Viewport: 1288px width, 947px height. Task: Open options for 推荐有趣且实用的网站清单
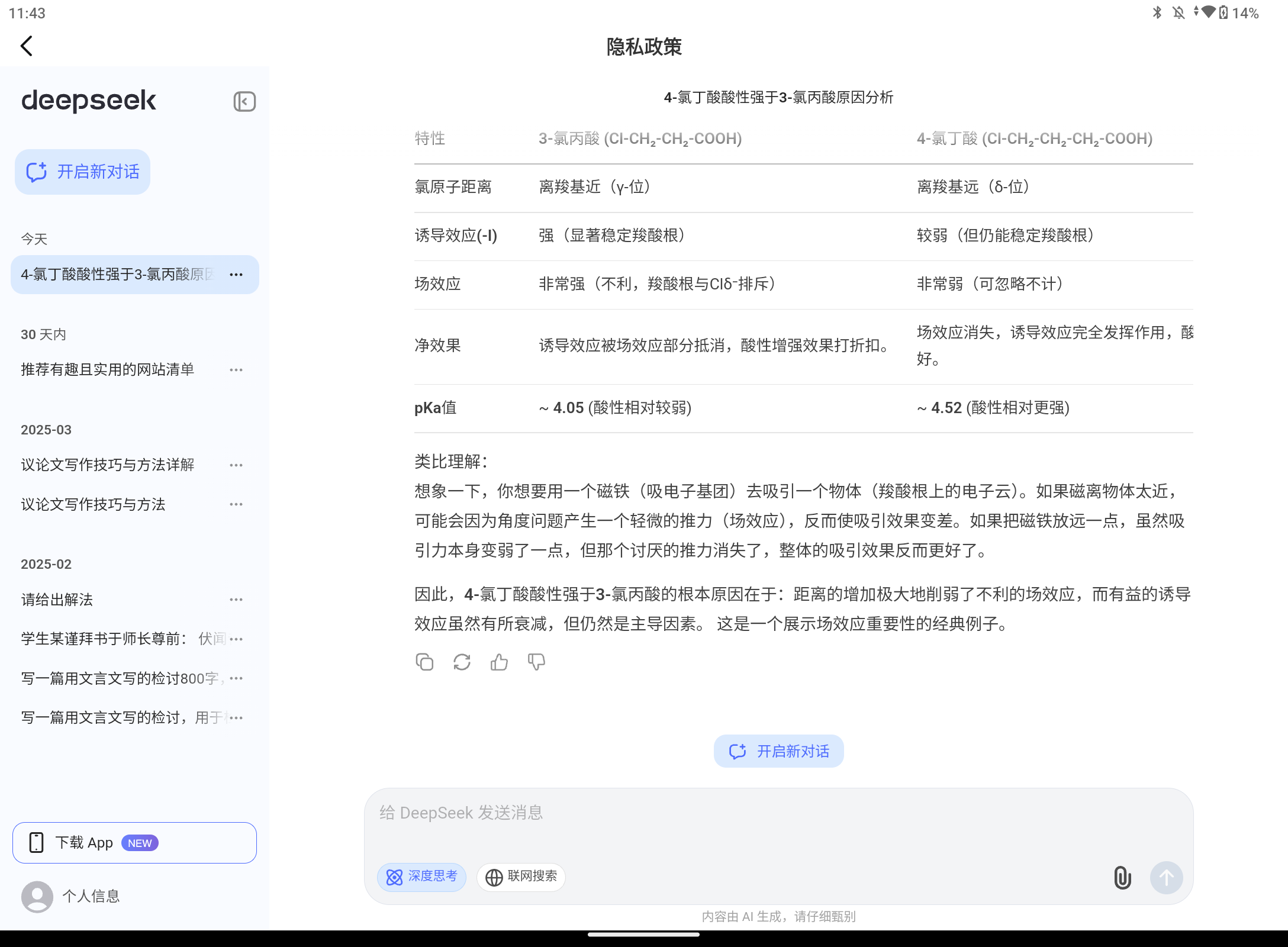click(236, 370)
